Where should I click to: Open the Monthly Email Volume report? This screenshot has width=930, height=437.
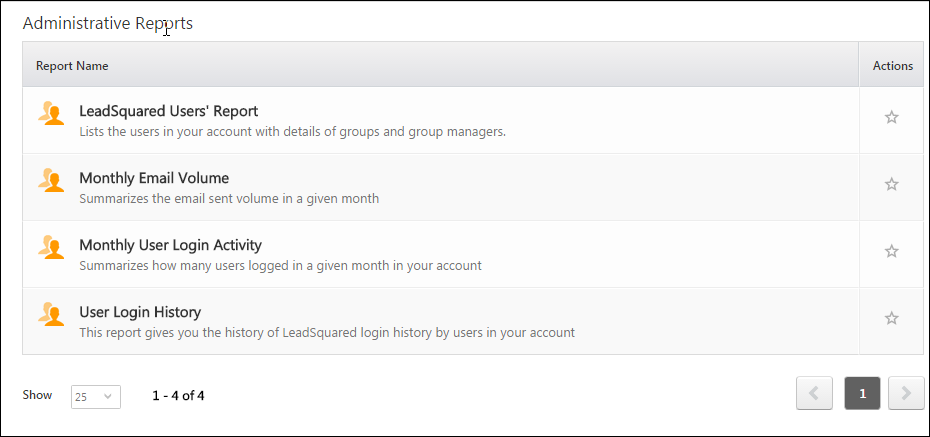pyautogui.click(x=154, y=178)
